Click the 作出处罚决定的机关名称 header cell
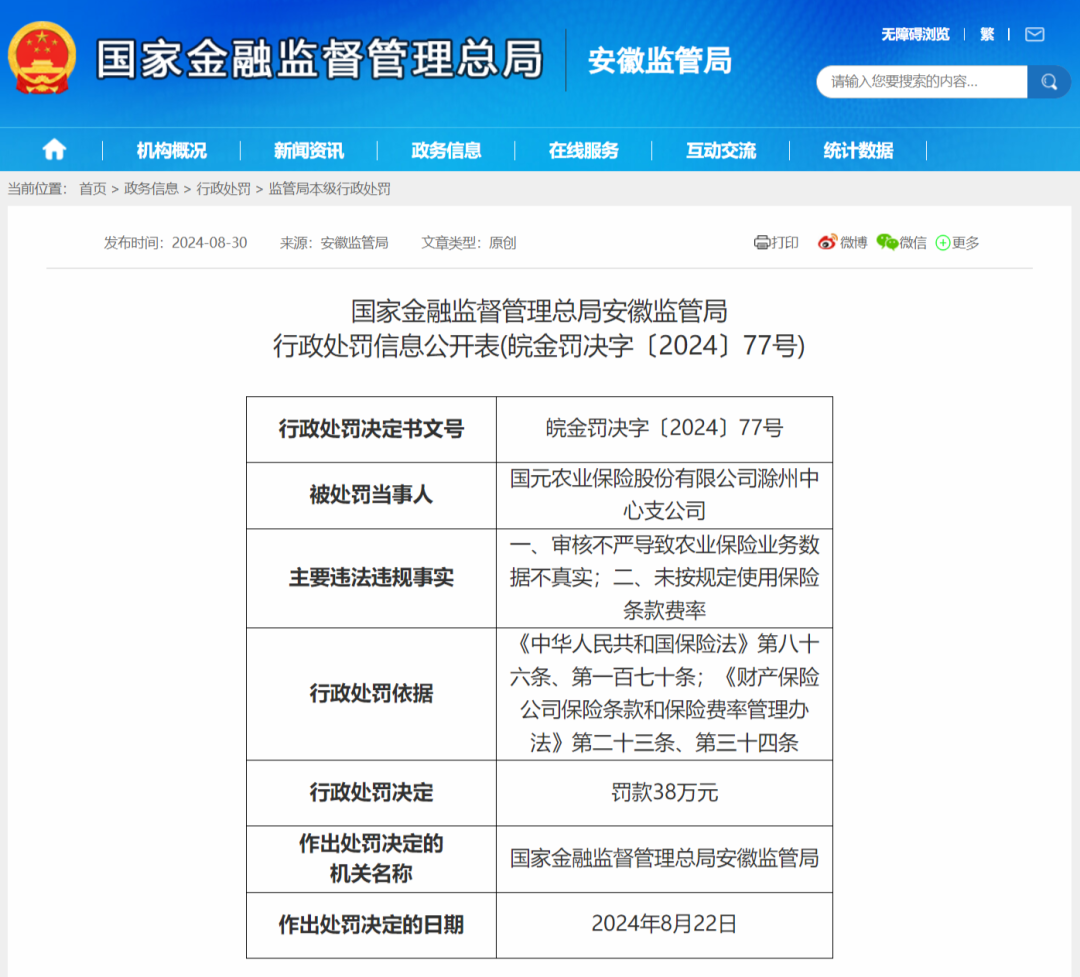The height and width of the screenshot is (977, 1080). pyautogui.click(x=371, y=859)
